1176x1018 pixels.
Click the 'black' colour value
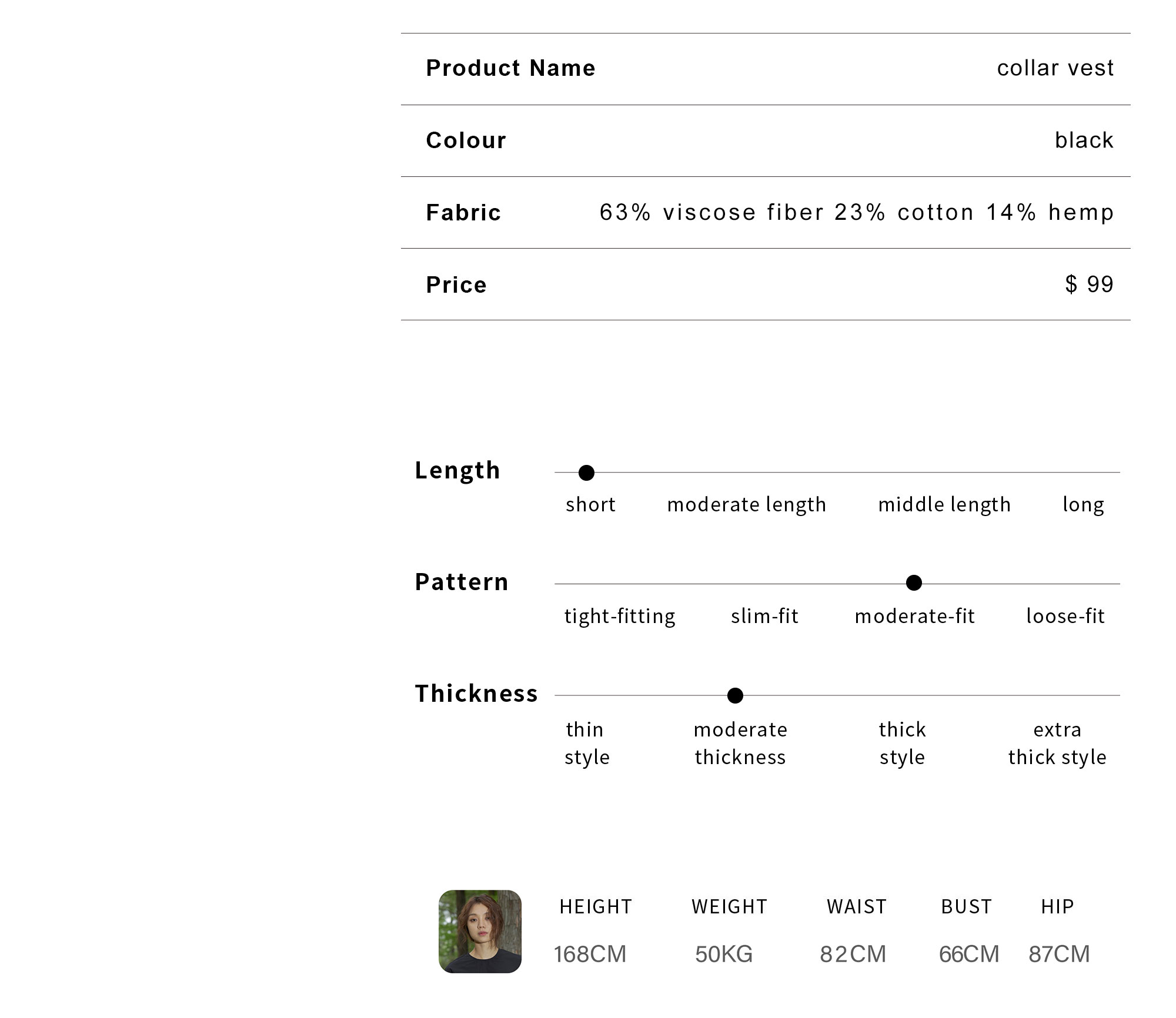coord(1084,140)
